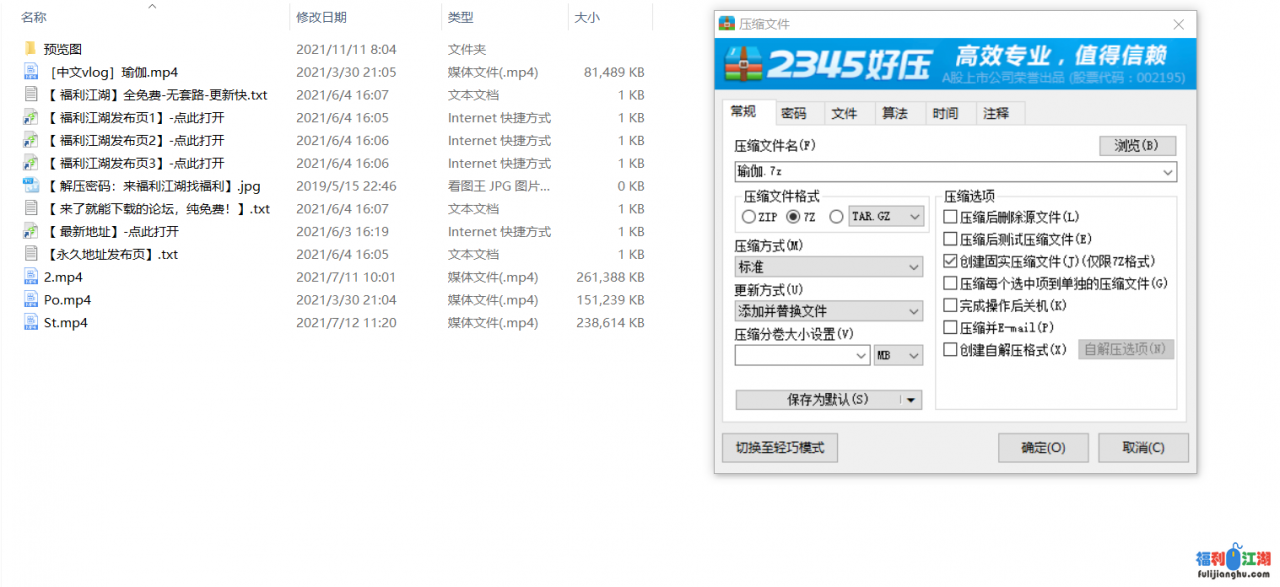Open the 算法 tab
1280x587 pixels.
point(894,113)
